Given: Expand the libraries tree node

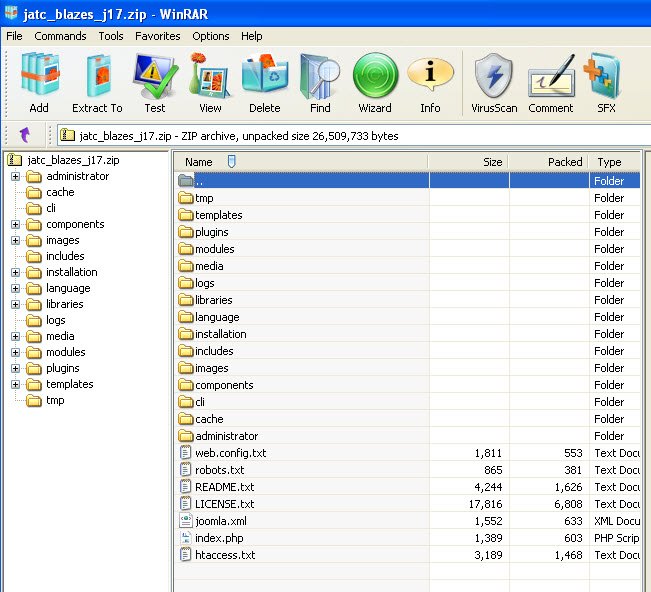Looking at the screenshot, I should (x=16, y=304).
